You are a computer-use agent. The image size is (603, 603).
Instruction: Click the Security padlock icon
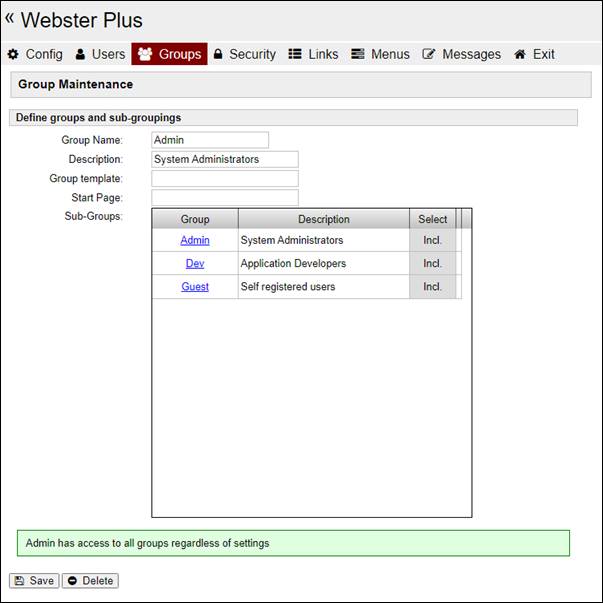pyautogui.click(x=218, y=54)
